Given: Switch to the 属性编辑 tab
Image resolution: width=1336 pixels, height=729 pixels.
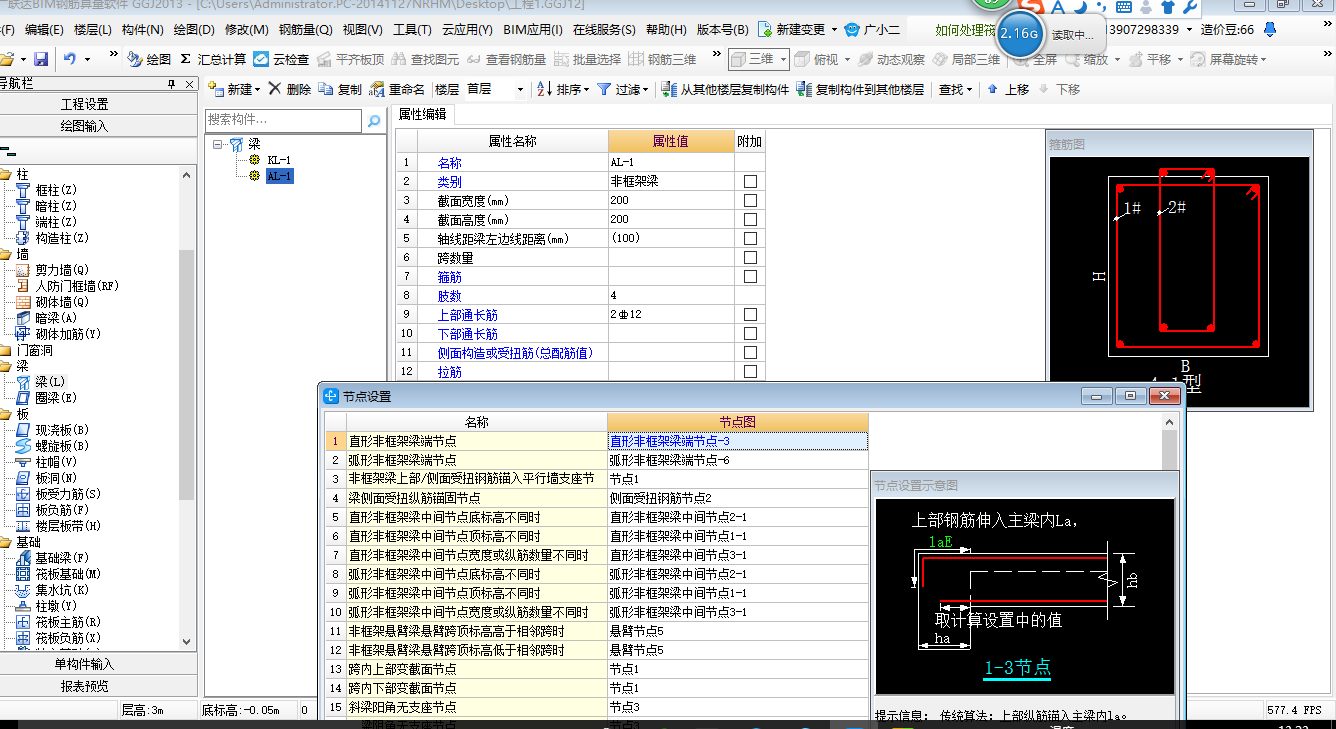Looking at the screenshot, I should (422, 114).
